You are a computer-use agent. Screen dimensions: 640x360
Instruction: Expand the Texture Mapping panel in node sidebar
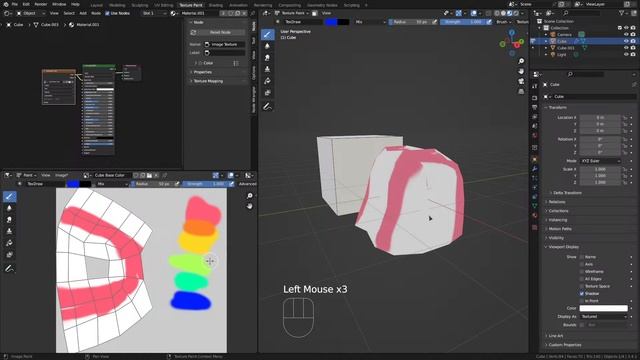tap(208, 81)
